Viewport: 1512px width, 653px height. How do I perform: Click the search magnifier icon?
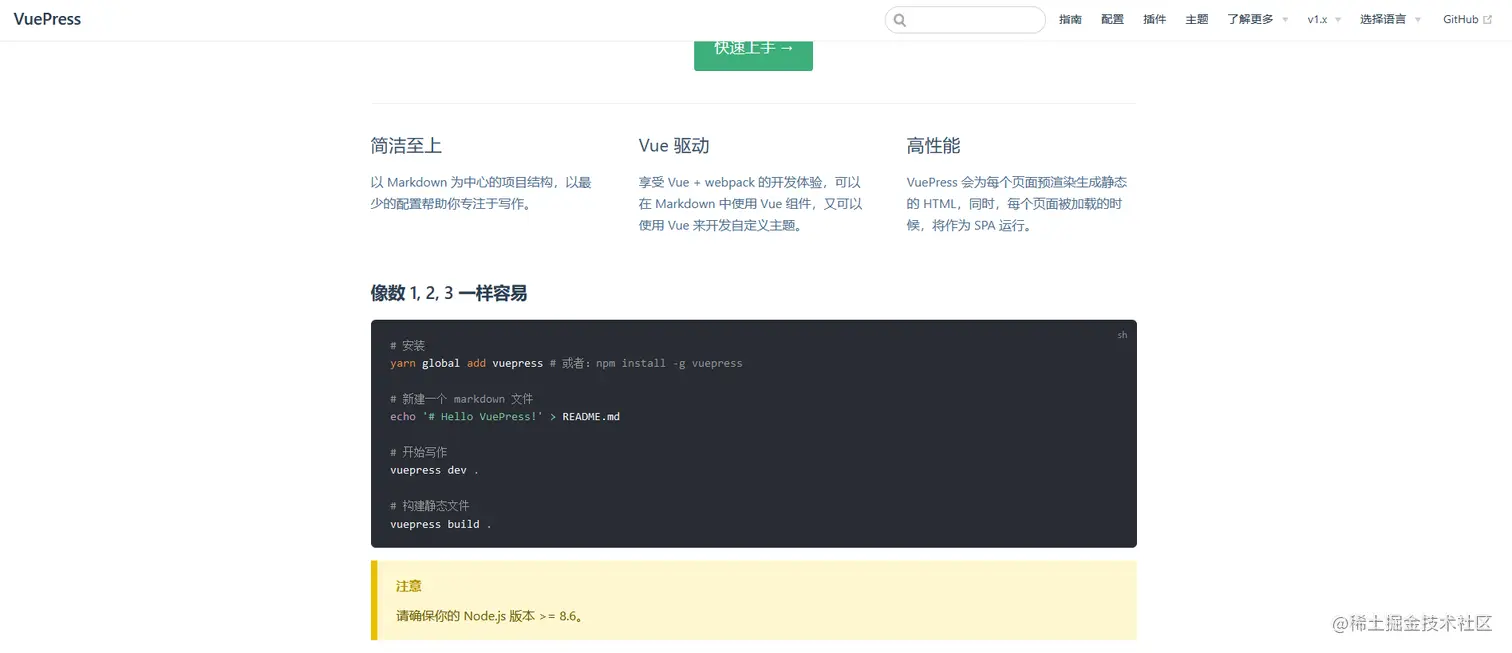(899, 20)
